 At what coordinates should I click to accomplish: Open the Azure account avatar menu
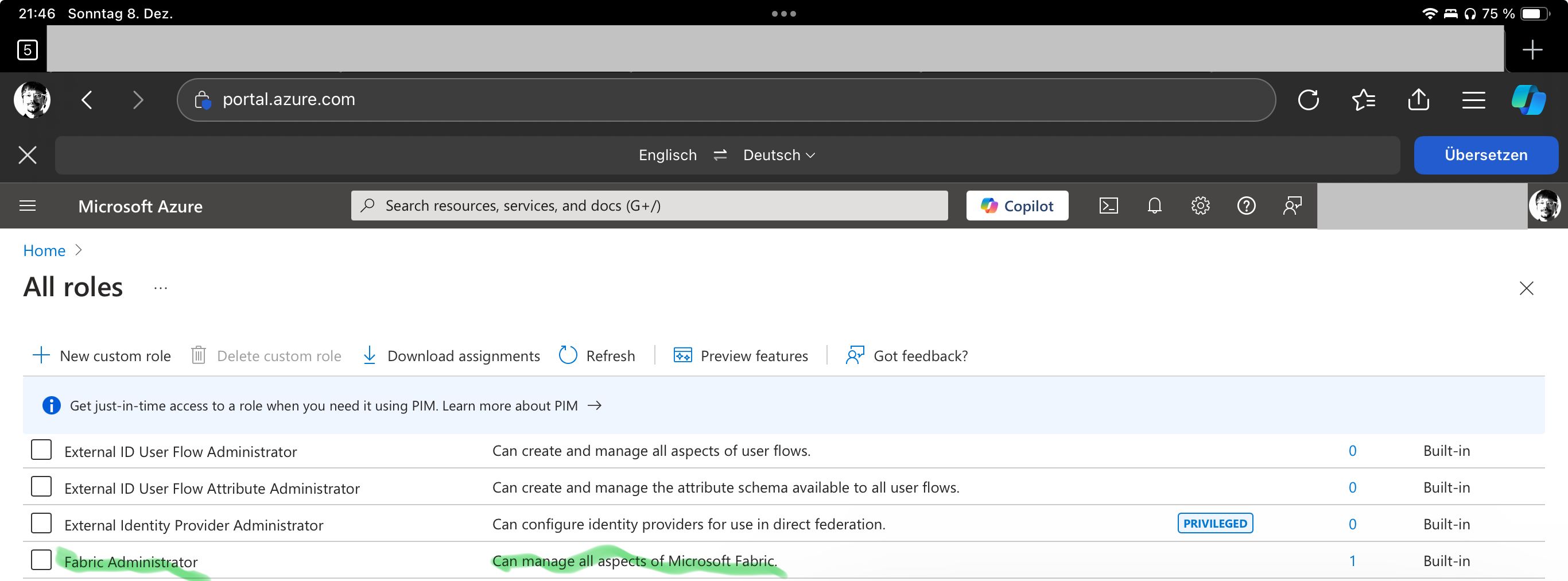point(1544,206)
